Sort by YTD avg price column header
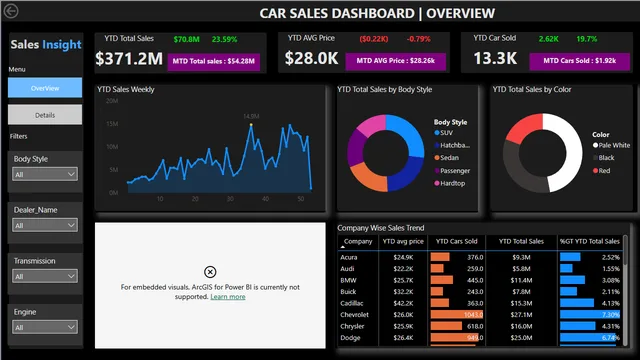 [403, 241]
